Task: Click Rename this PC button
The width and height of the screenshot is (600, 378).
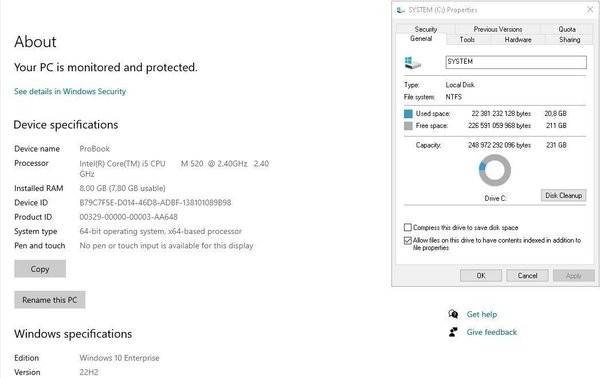Action: click(x=50, y=300)
